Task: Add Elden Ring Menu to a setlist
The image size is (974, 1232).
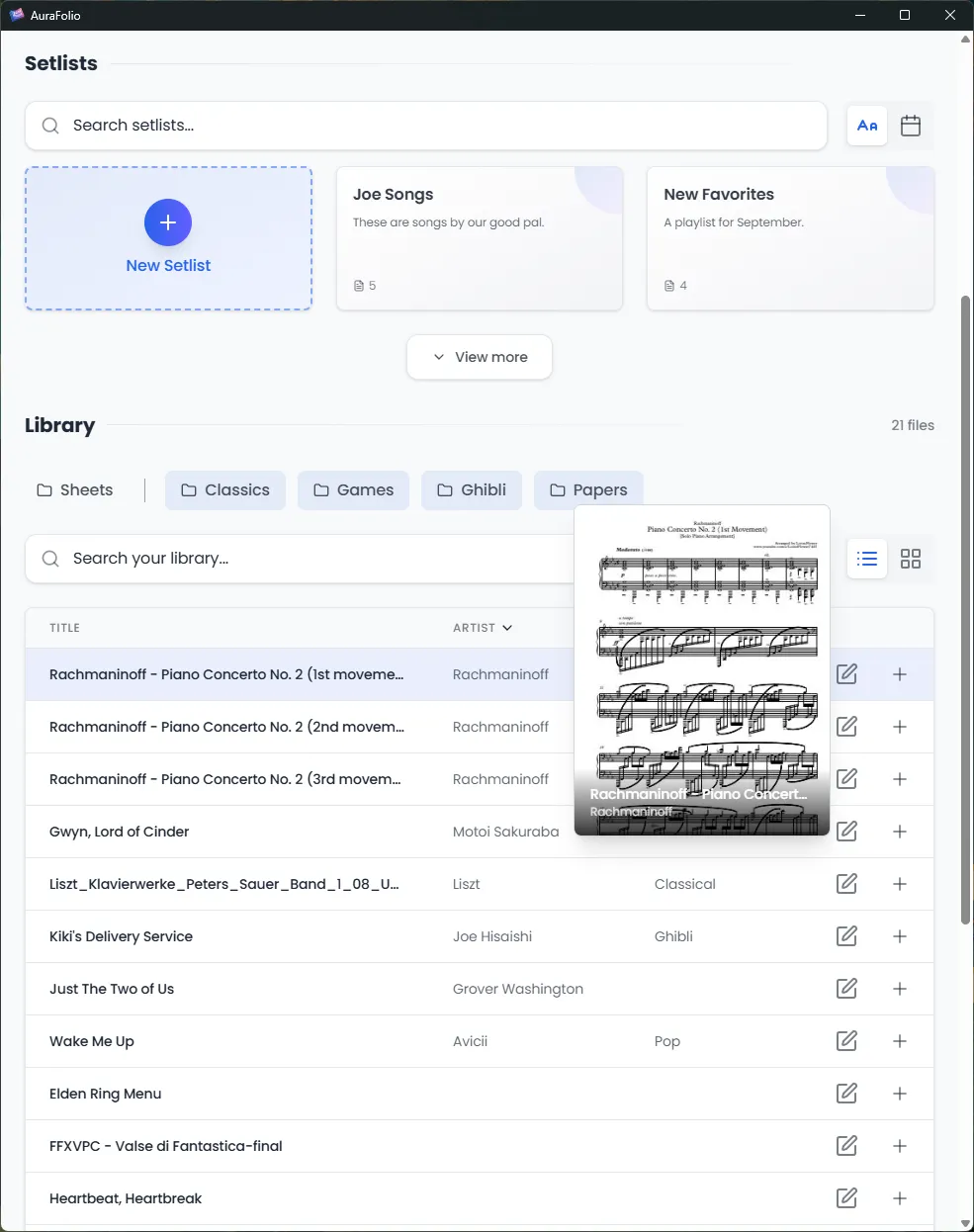Action: (900, 1094)
